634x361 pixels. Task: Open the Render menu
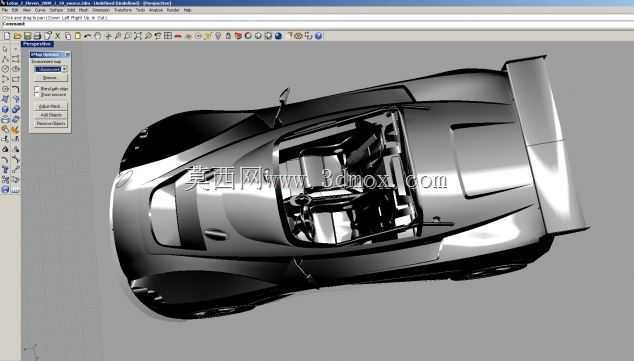[x=173, y=10]
